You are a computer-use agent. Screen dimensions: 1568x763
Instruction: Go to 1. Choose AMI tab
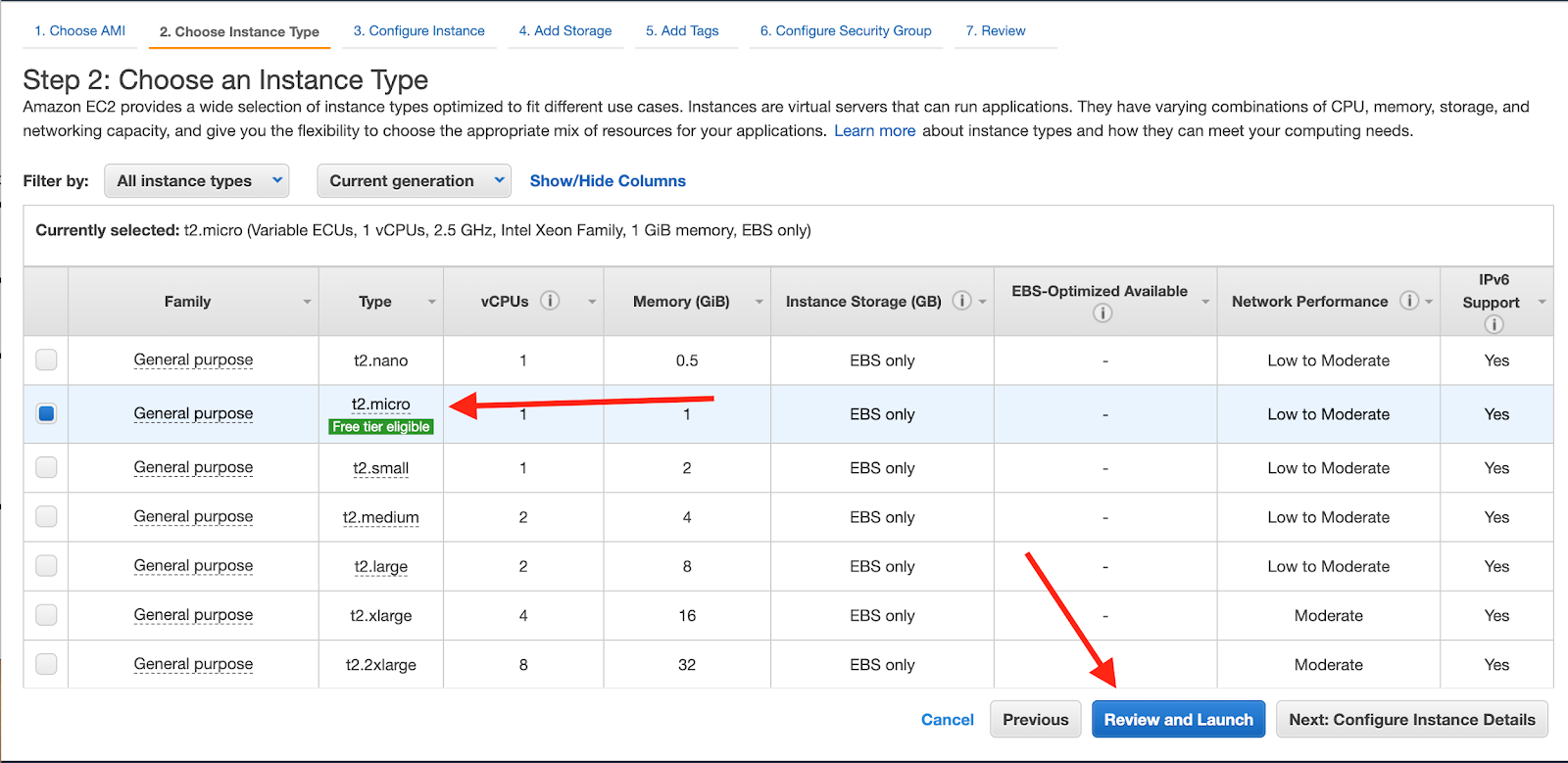80,30
